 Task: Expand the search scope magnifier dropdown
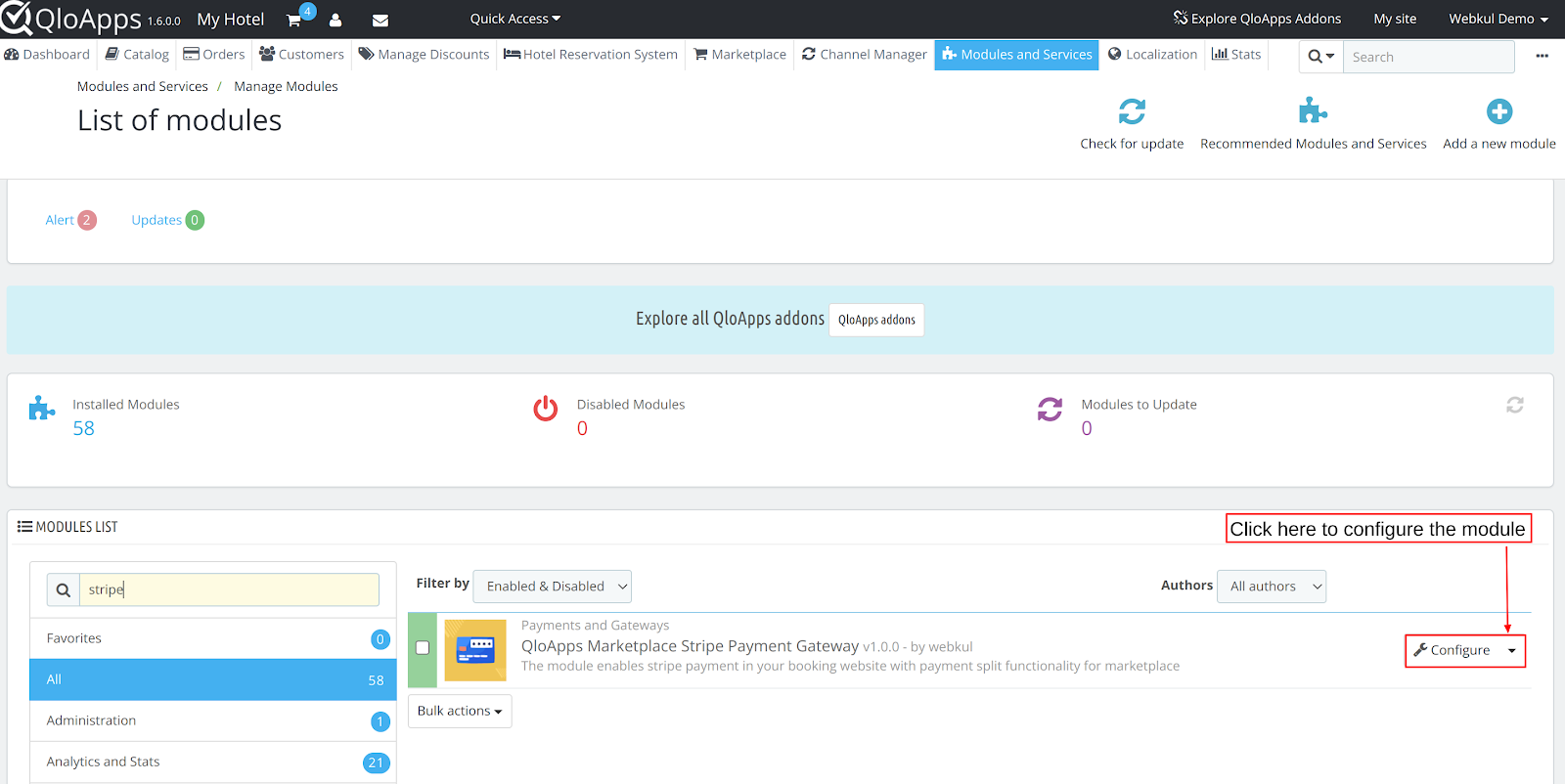pyautogui.click(x=1321, y=57)
